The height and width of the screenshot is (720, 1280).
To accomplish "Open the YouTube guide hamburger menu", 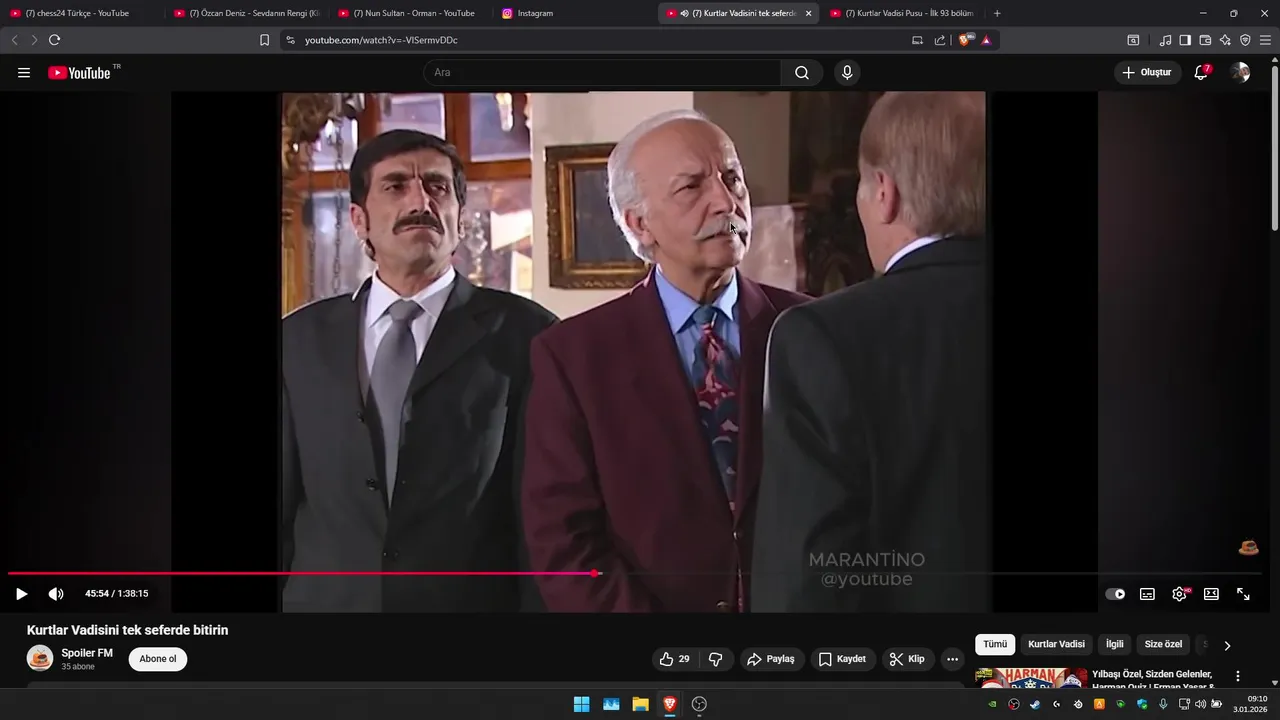I will pyautogui.click(x=24, y=73).
